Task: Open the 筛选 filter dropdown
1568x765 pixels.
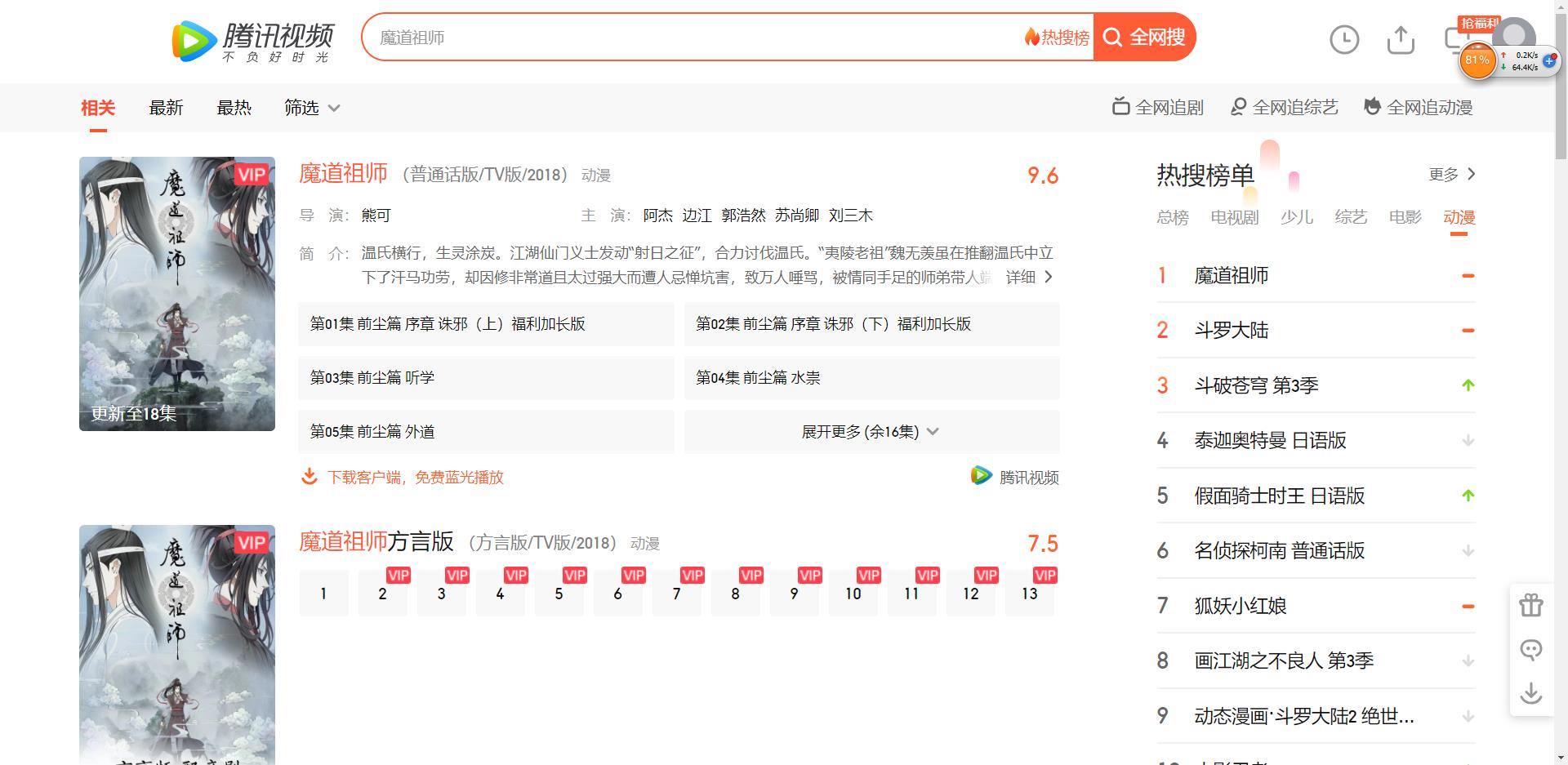Action: click(x=311, y=108)
